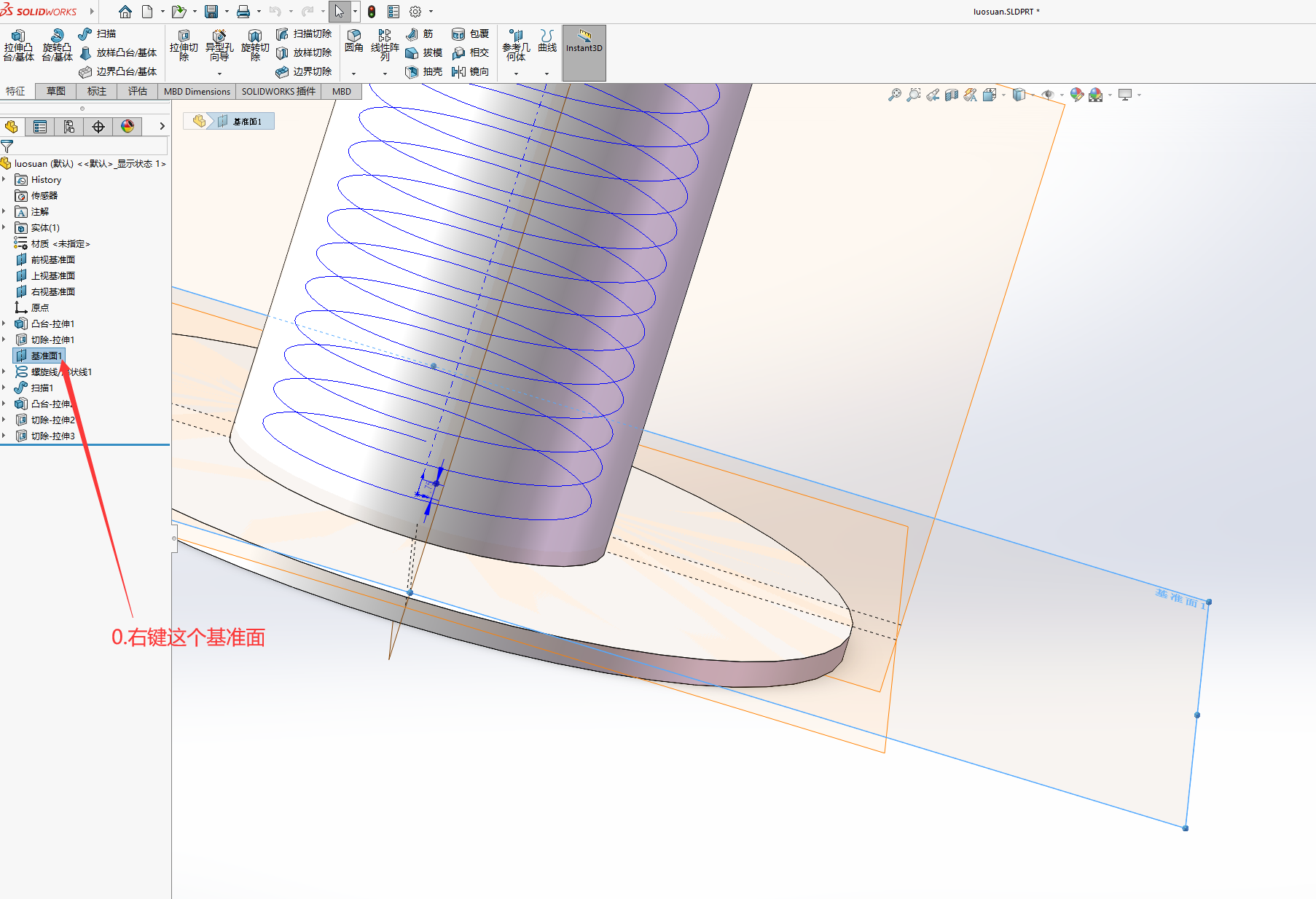Open the ConfigurationManager tab icon
The image size is (1316, 899).
coord(69,127)
